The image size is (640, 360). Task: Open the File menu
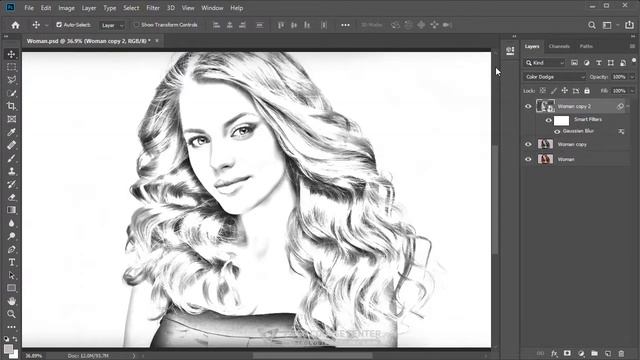point(29,8)
